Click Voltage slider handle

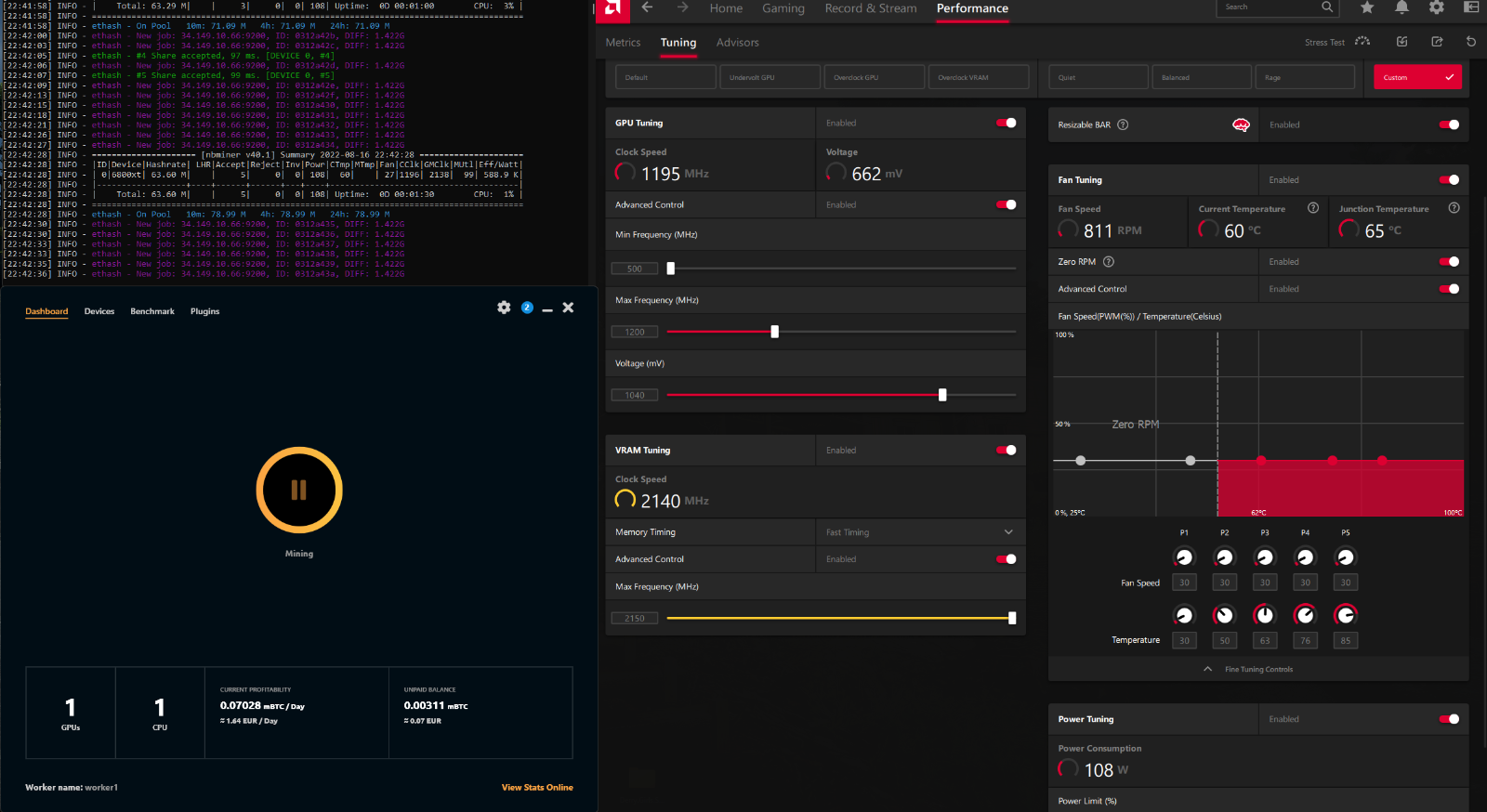[942, 395]
